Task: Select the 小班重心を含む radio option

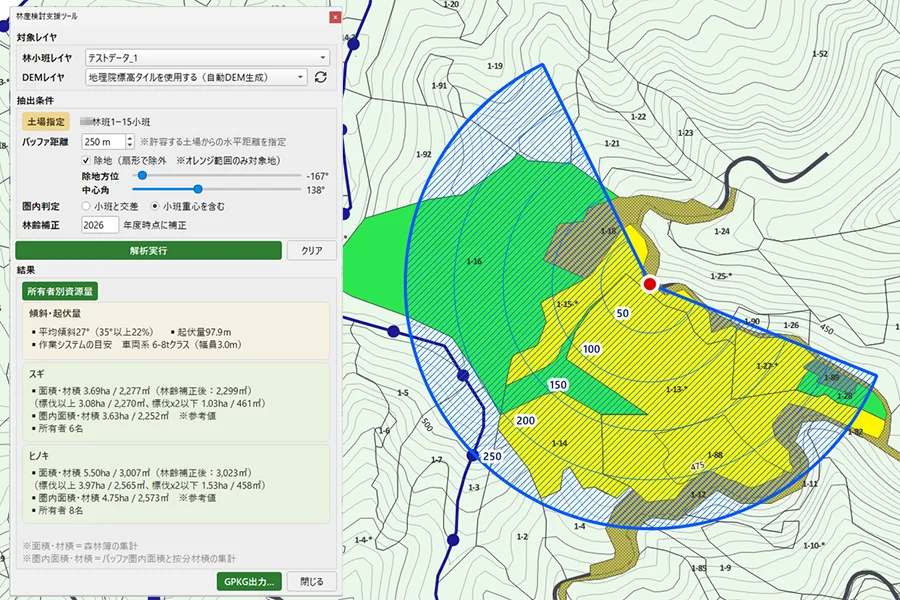Action: point(155,206)
